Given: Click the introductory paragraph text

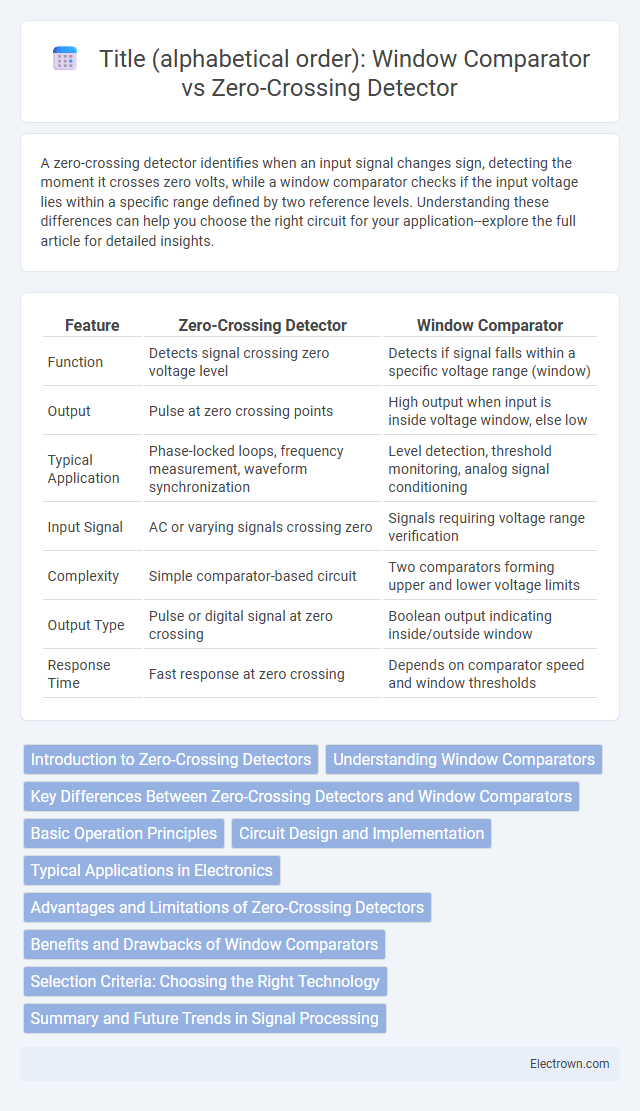Looking at the screenshot, I should pos(310,202).
